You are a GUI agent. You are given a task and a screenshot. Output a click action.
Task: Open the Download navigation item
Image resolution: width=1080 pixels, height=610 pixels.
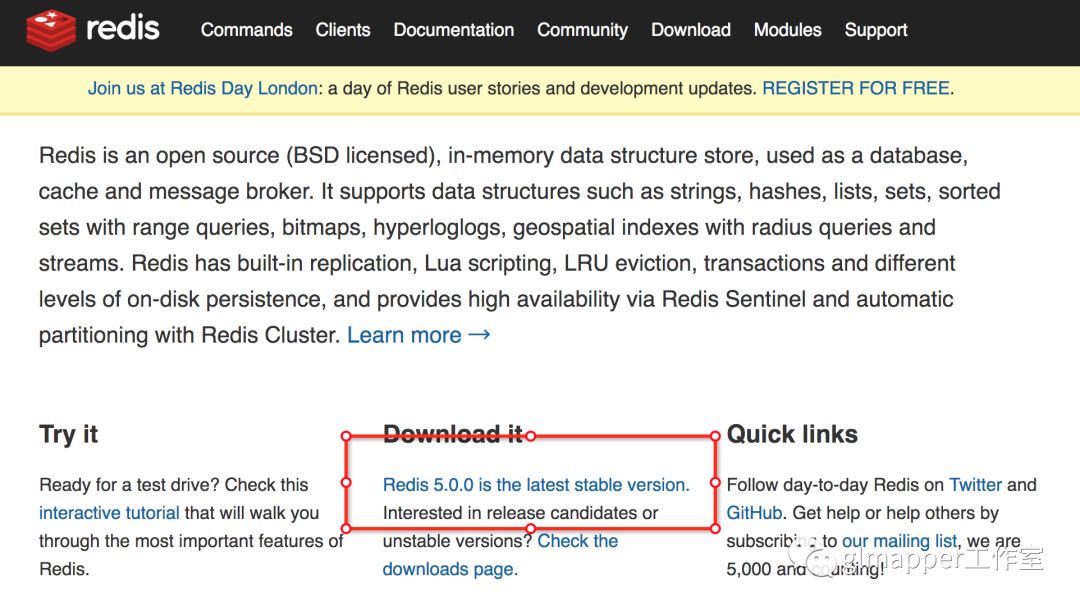(x=691, y=30)
